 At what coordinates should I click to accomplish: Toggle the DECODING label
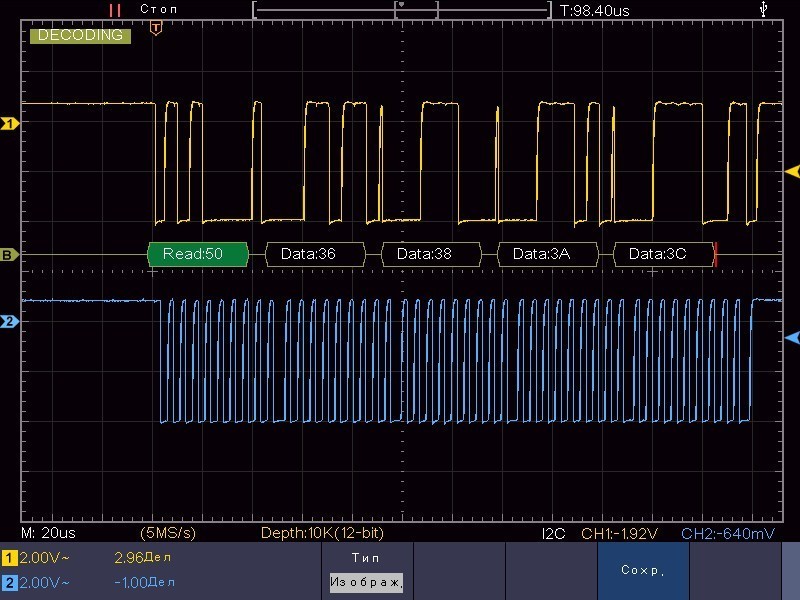tap(80, 35)
